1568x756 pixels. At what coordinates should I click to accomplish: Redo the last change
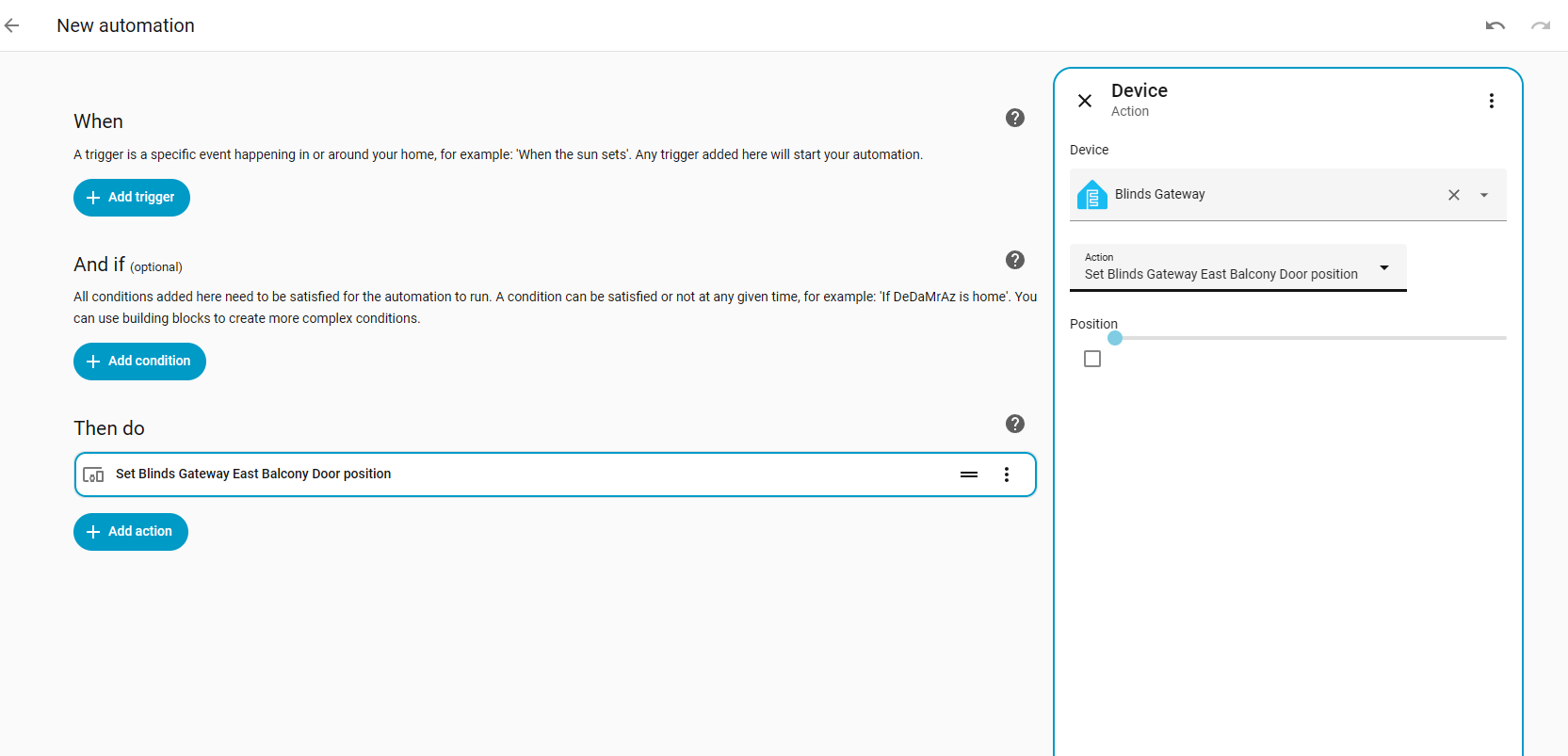pos(1541,25)
